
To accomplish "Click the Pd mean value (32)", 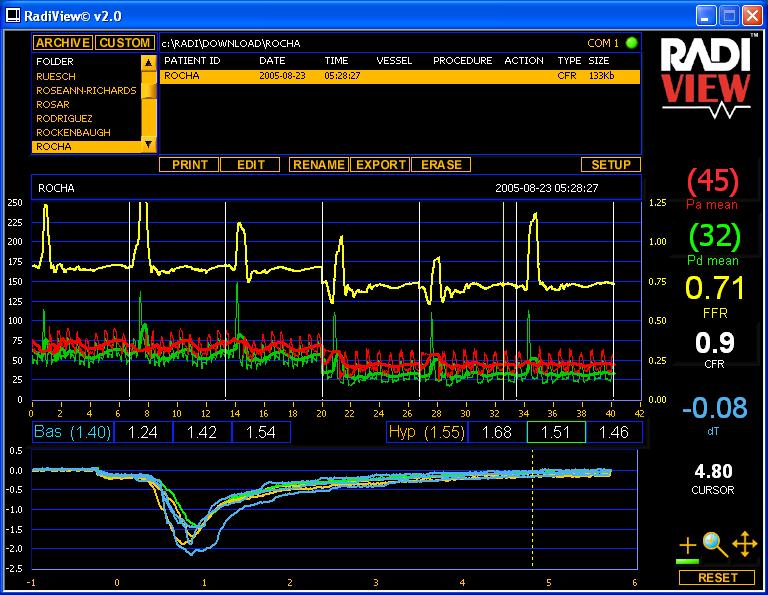I will point(715,237).
